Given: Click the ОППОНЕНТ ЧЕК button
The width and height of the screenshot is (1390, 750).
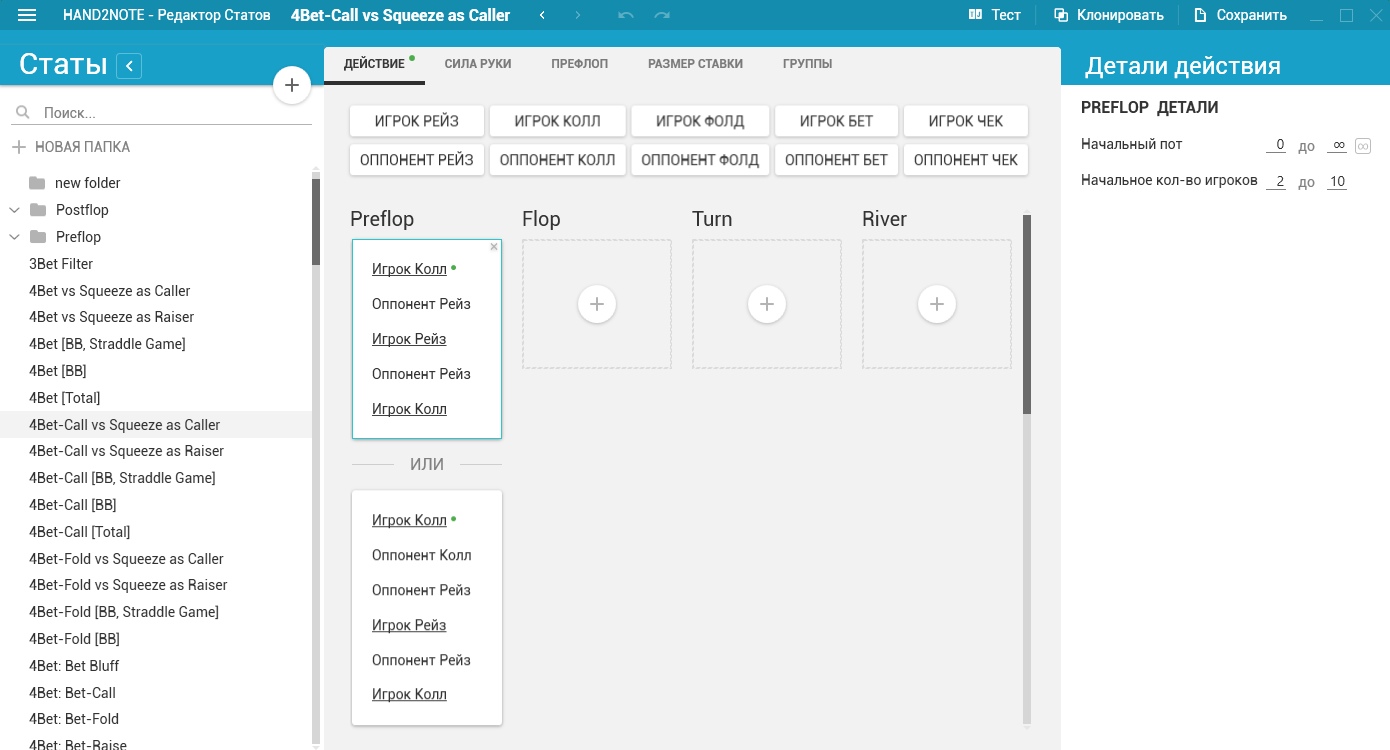Looking at the screenshot, I should pos(966,160).
